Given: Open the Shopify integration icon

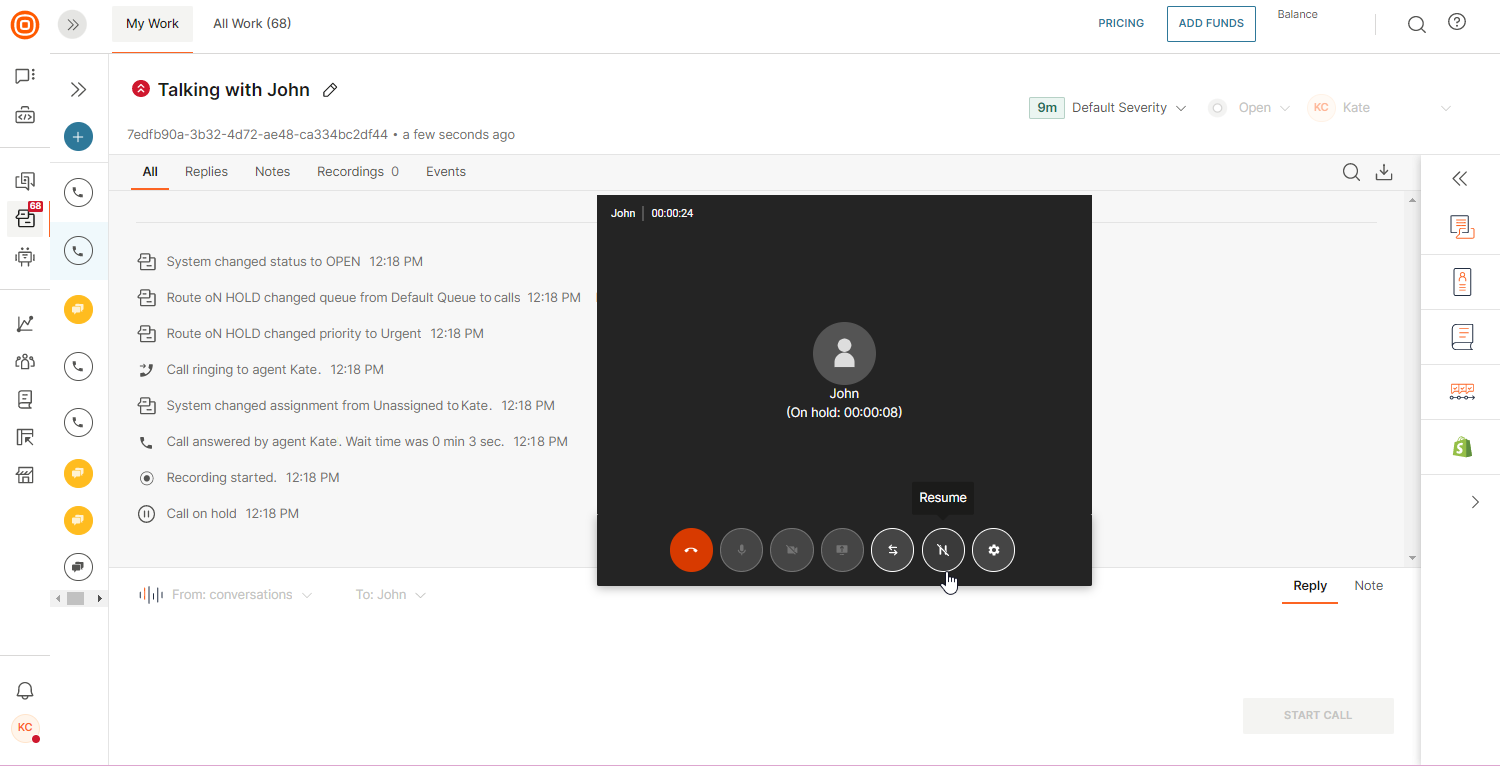Looking at the screenshot, I should coord(1462,447).
